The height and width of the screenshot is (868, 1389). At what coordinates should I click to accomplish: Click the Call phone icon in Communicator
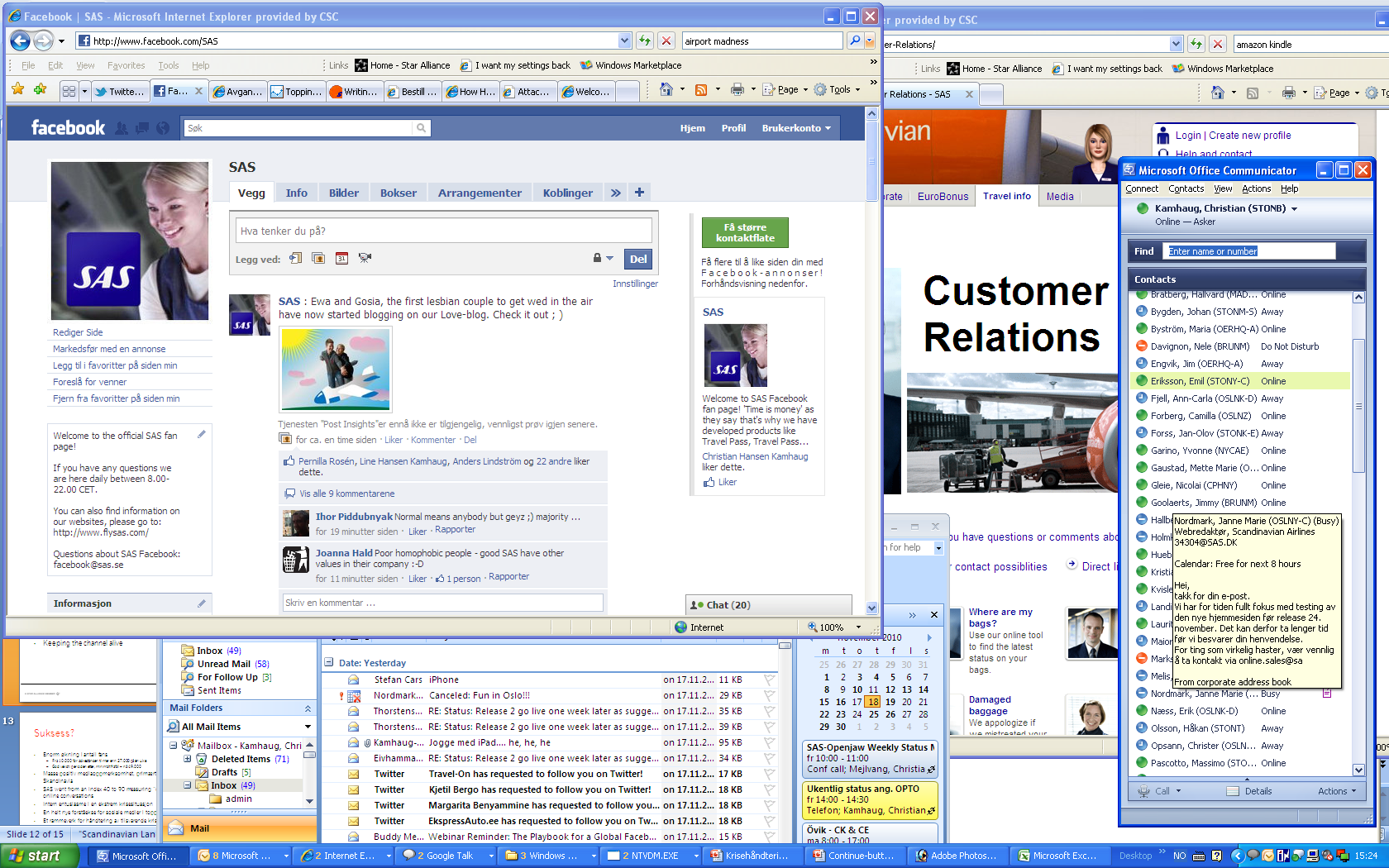[1144, 791]
